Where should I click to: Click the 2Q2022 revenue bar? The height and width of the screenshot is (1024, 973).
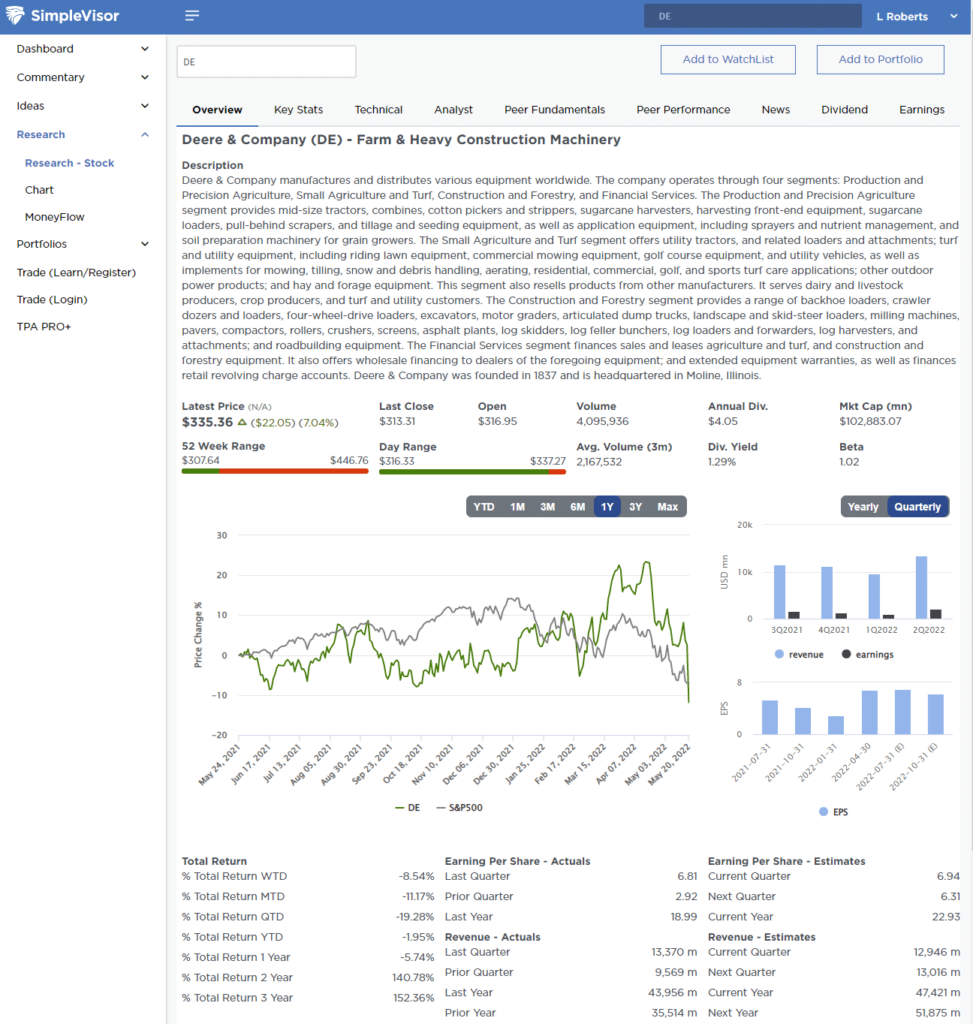coord(921,587)
